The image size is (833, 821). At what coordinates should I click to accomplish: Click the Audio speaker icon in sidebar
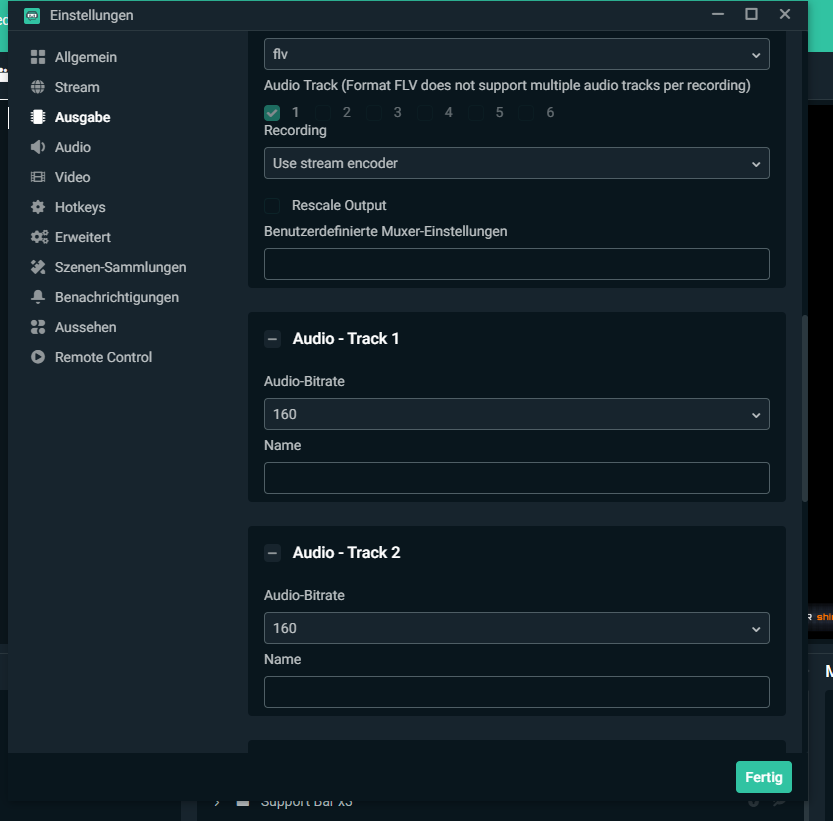(38, 147)
